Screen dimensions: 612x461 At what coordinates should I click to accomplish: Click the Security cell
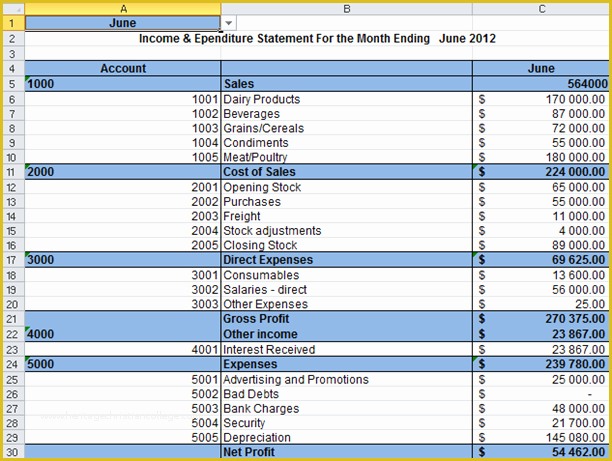[x=347, y=423]
